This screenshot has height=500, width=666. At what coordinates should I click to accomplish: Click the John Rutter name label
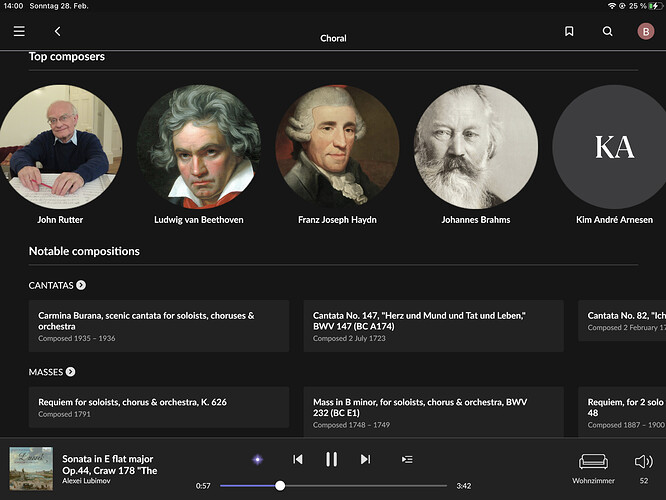pos(60,220)
